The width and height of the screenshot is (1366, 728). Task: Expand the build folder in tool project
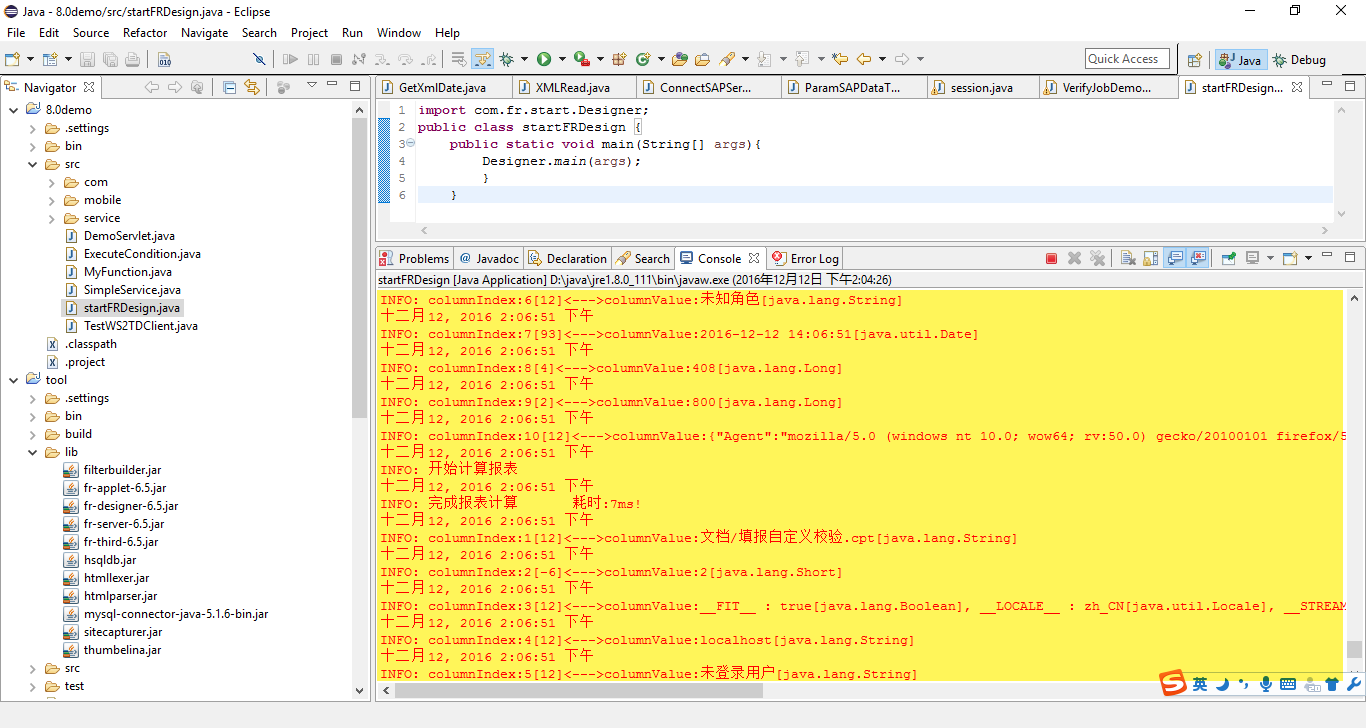click(x=33, y=434)
